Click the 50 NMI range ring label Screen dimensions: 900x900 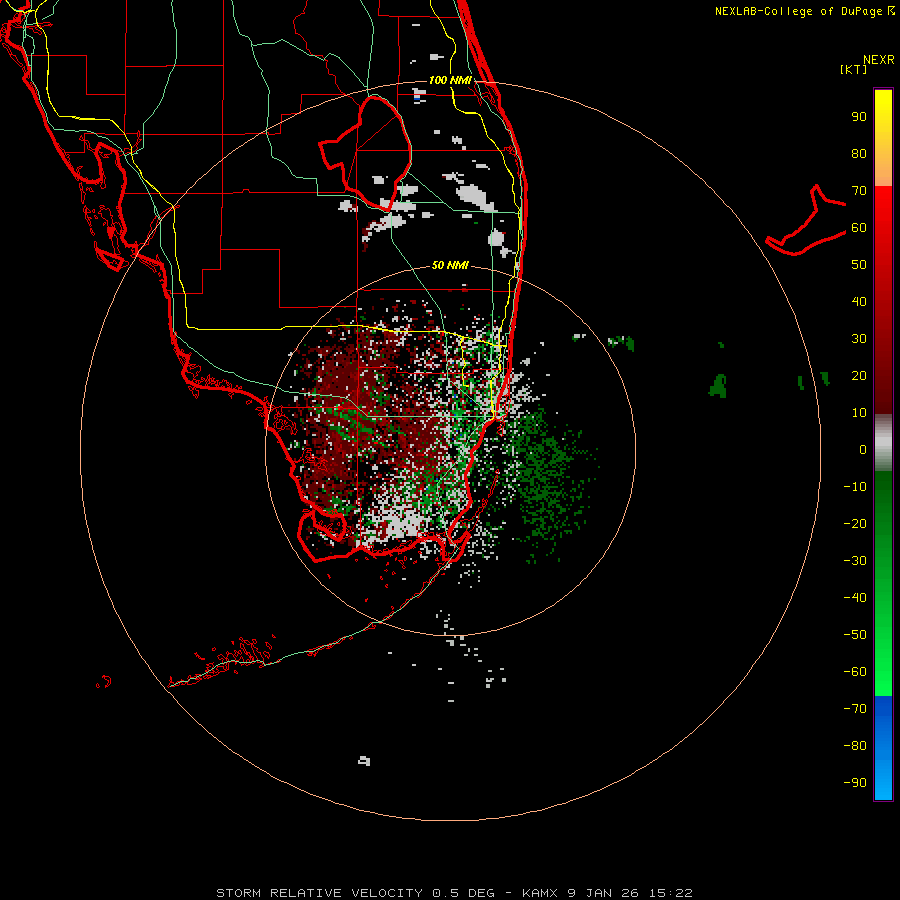pos(450,265)
